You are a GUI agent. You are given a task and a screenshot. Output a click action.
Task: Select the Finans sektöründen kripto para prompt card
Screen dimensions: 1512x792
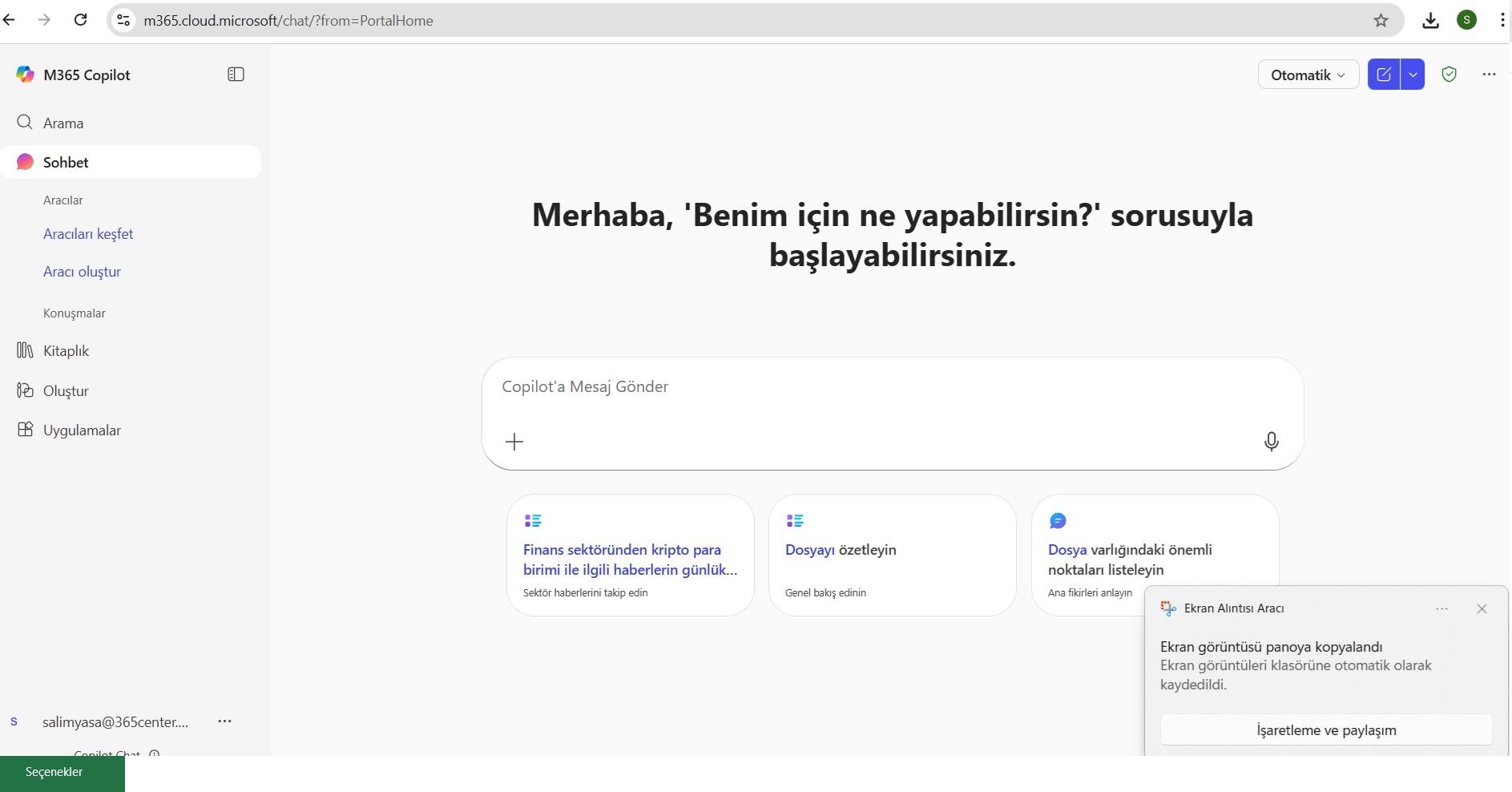point(631,555)
